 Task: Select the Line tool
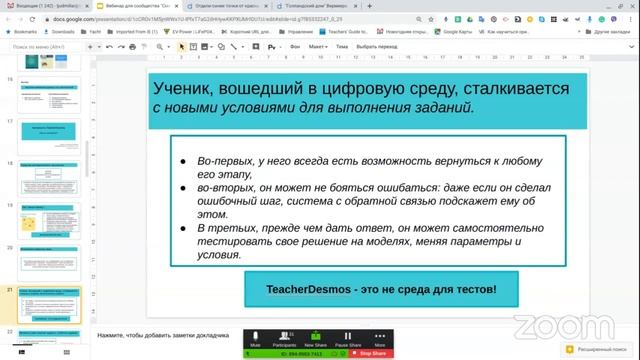233,47
